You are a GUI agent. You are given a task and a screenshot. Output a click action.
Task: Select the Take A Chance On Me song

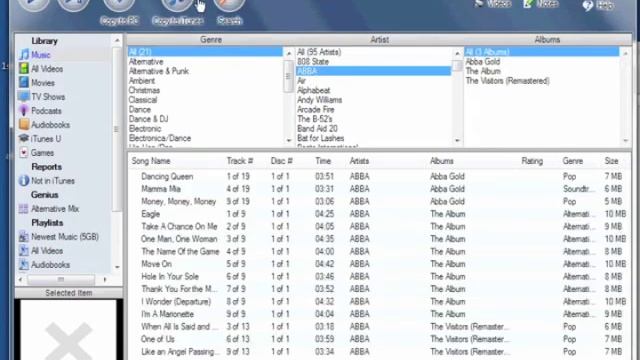click(380, 227)
